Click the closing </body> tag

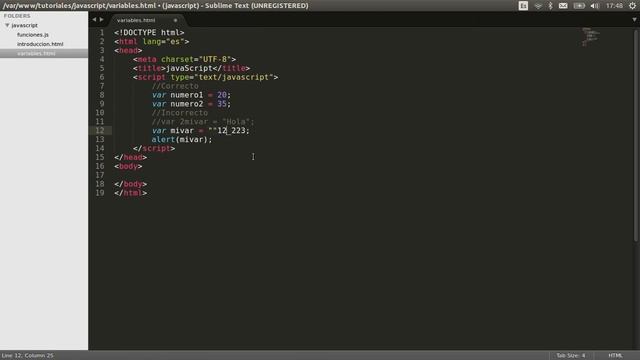pos(131,184)
